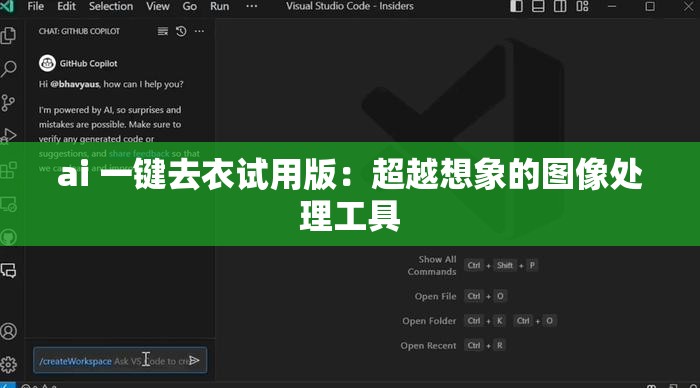
Task: Toggle primary side bar layout icon
Action: pyautogui.click(x=517, y=6)
